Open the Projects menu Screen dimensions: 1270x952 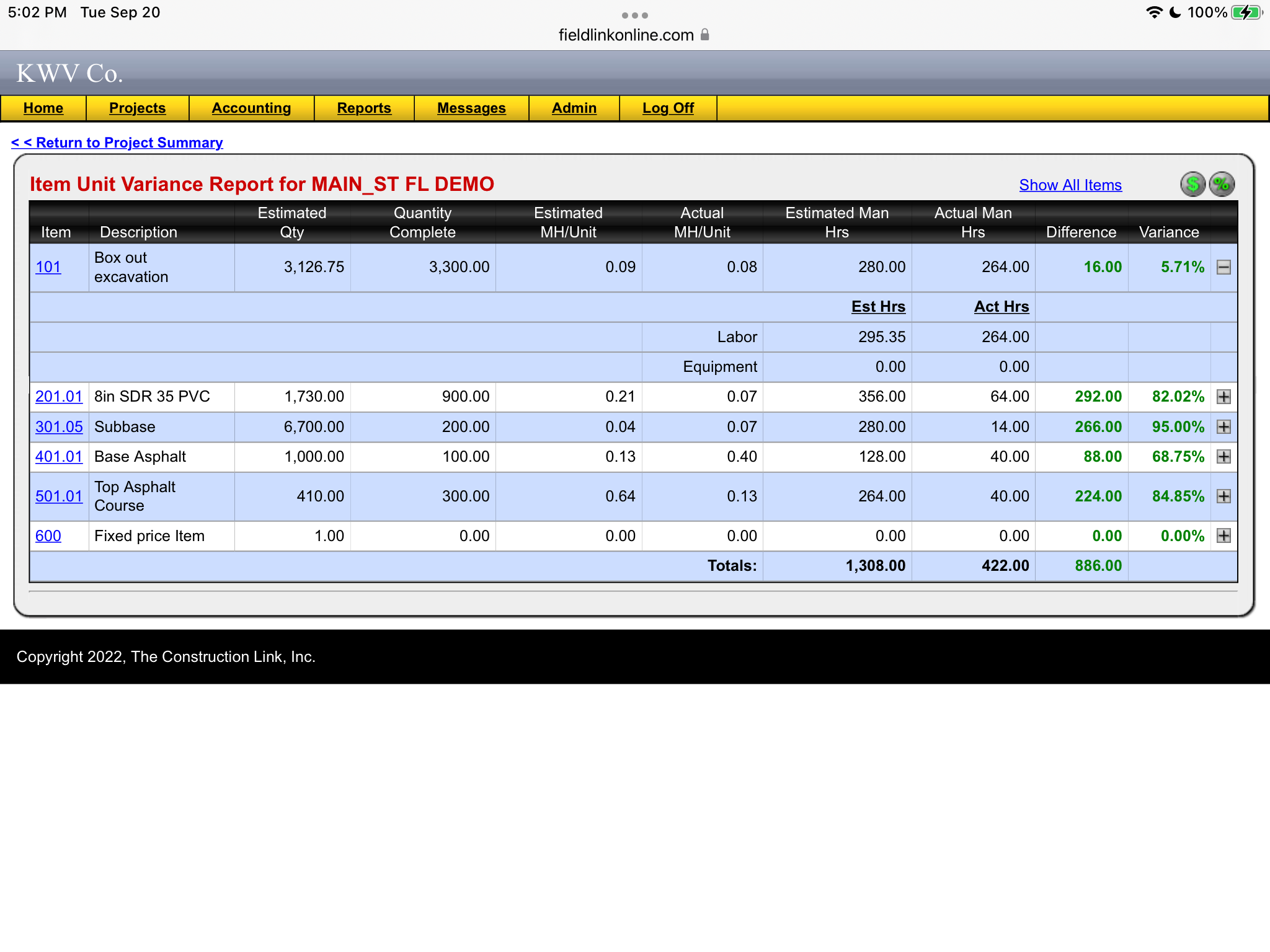137,108
